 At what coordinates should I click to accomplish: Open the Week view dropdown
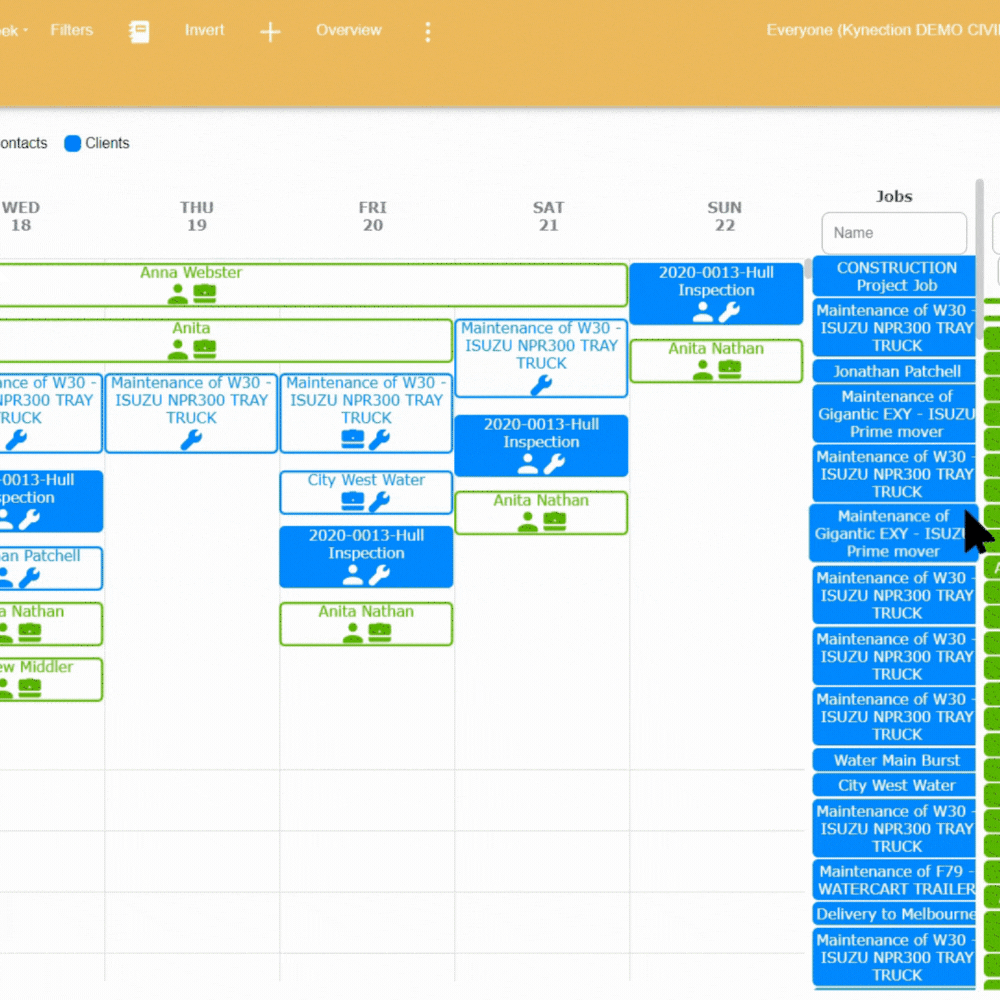(14, 30)
